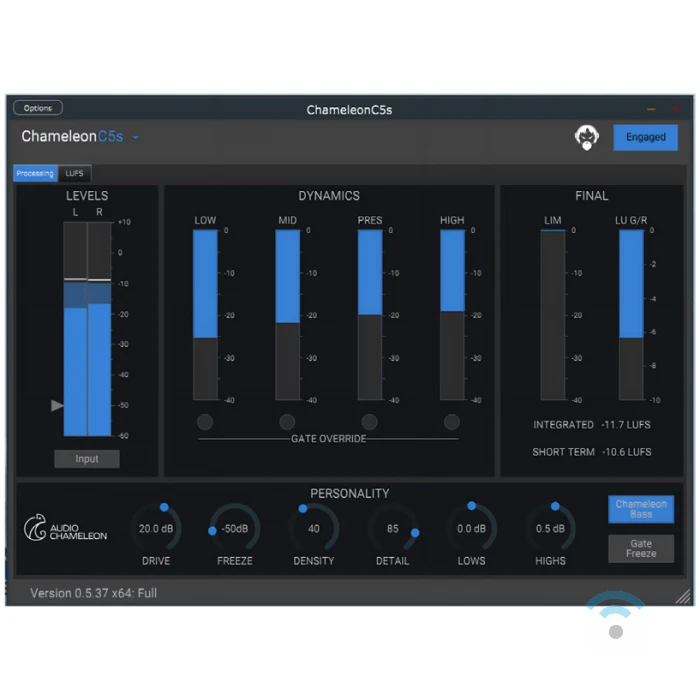This screenshot has height=700, width=700.
Task: Click the Input button under Levels
Action: pos(87,459)
